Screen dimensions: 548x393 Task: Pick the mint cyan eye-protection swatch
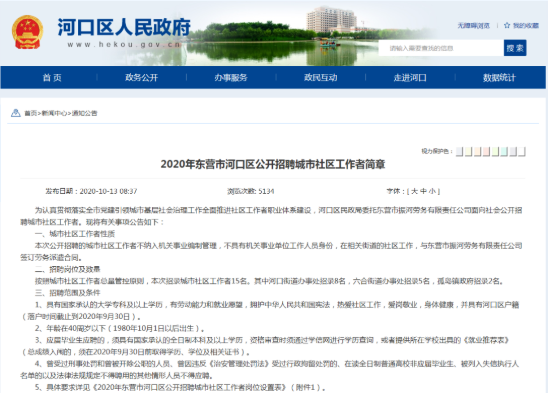pyautogui.click(x=504, y=151)
